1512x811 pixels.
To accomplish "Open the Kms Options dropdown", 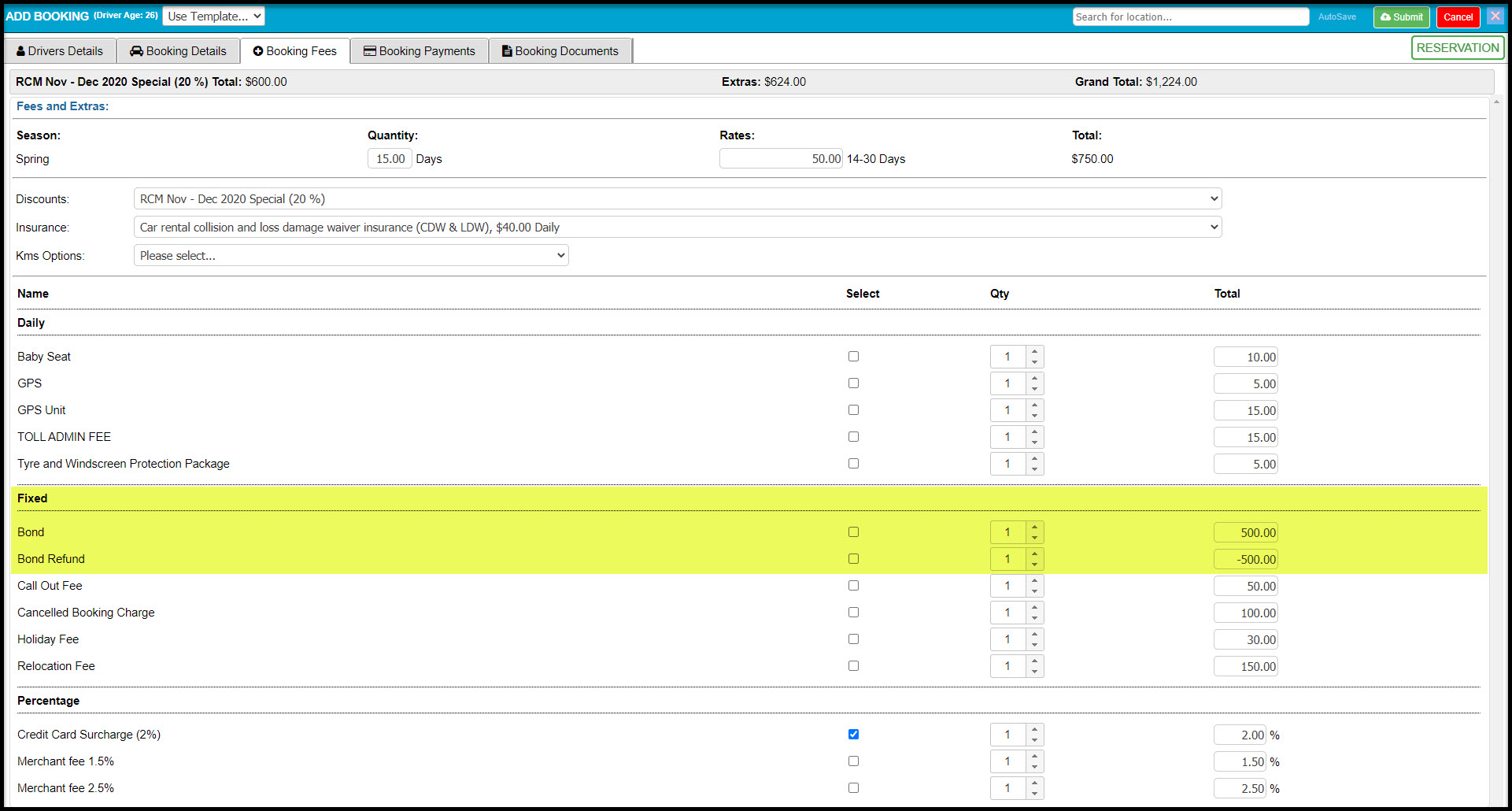I will point(351,256).
